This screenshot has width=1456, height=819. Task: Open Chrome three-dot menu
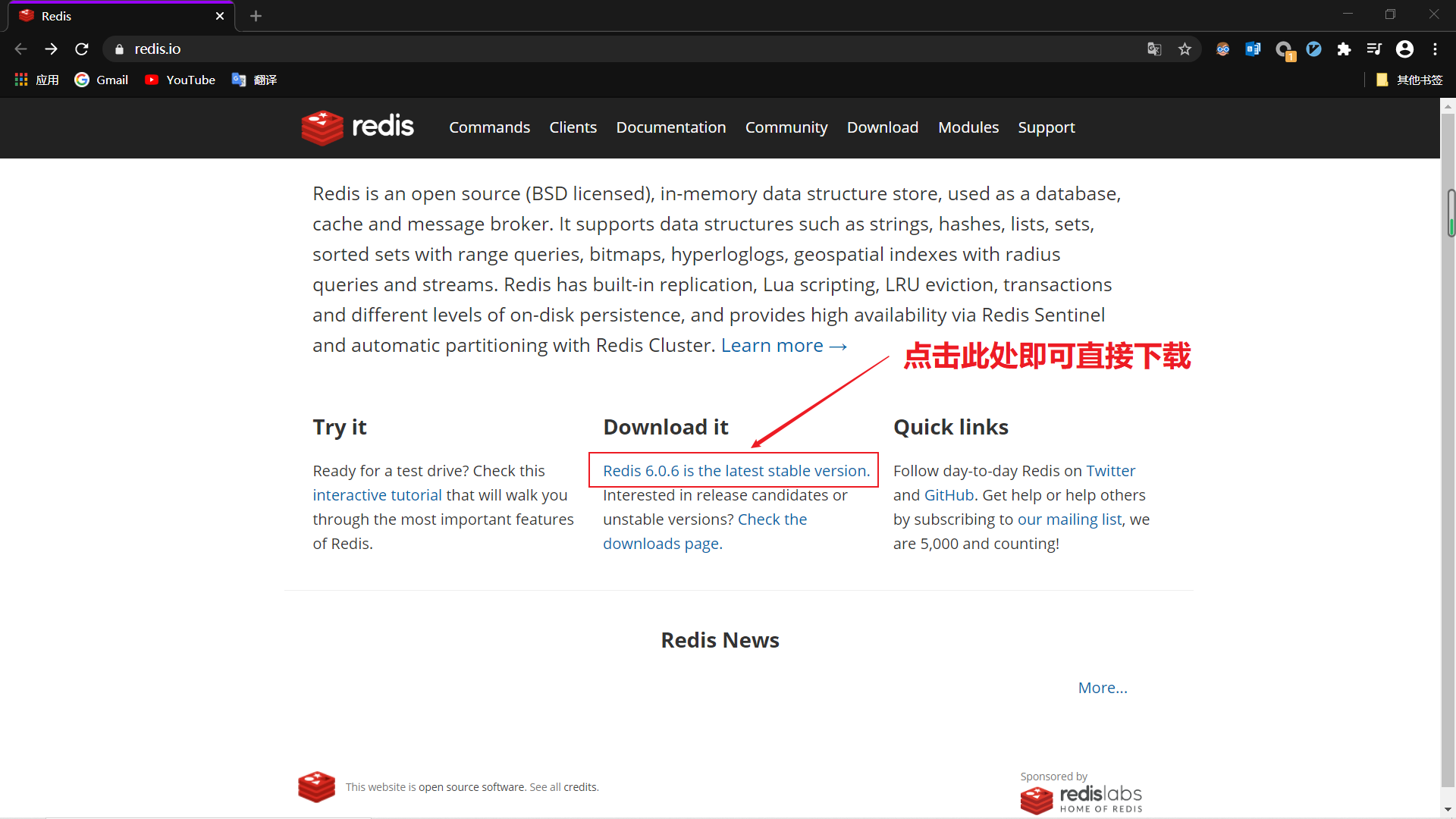1435,49
